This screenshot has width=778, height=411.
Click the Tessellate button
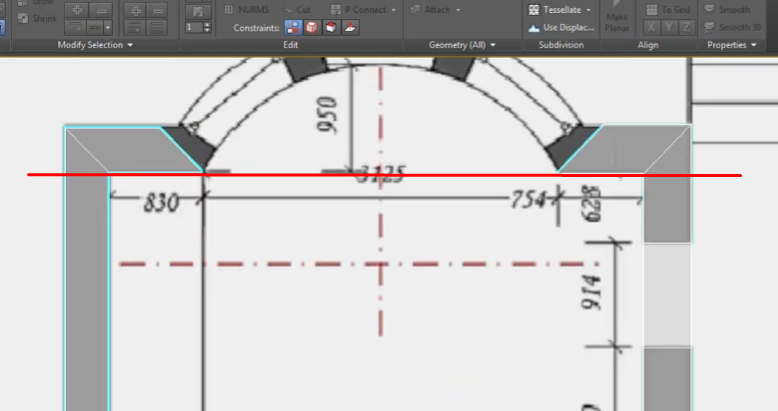556,9
